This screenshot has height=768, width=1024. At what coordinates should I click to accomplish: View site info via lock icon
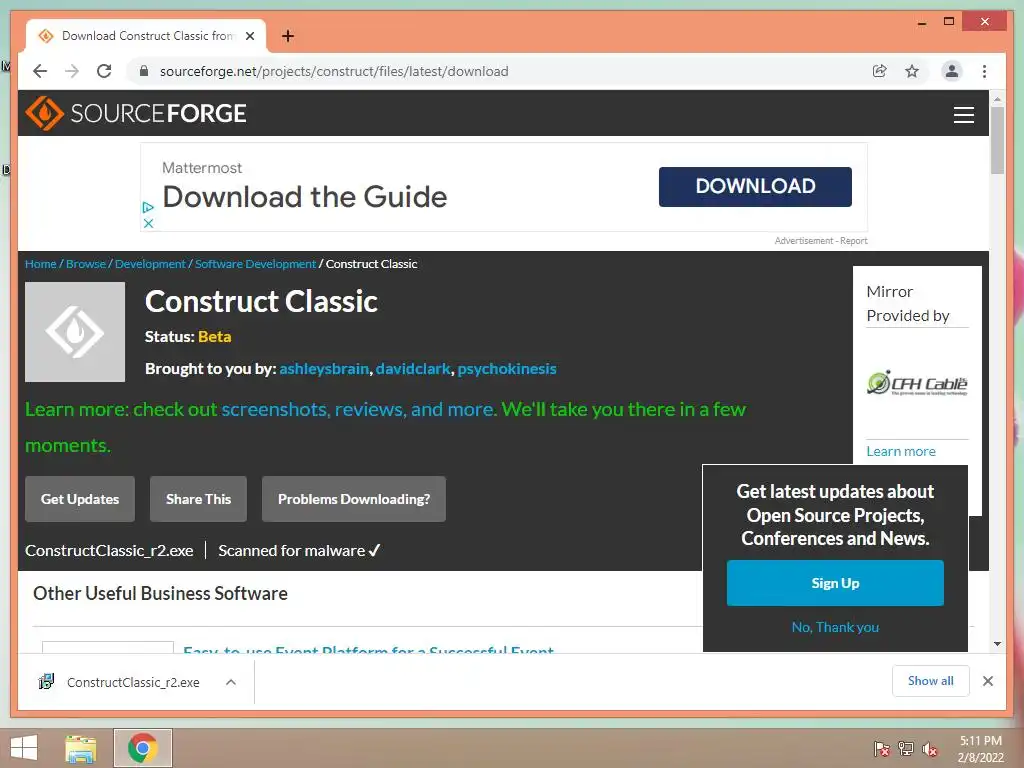[144, 71]
